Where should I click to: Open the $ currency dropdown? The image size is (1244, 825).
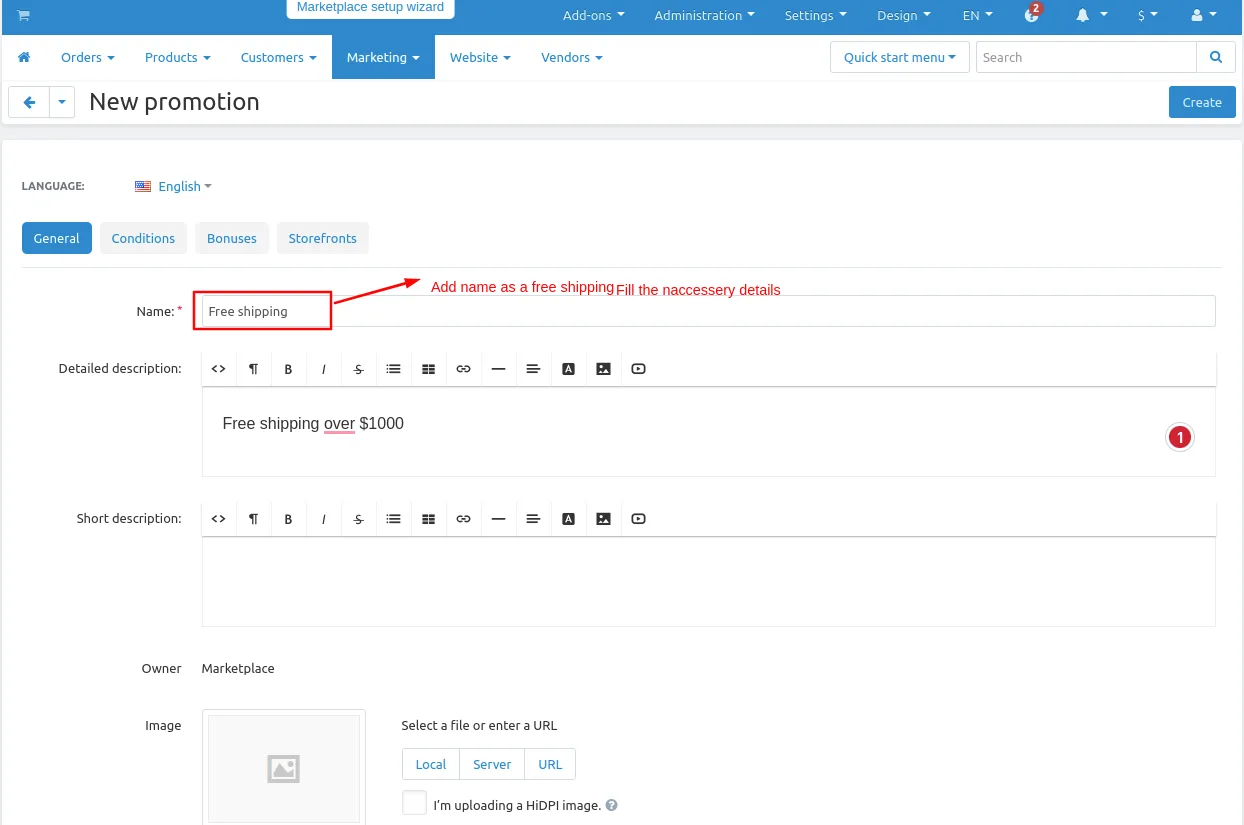pos(1148,15)
